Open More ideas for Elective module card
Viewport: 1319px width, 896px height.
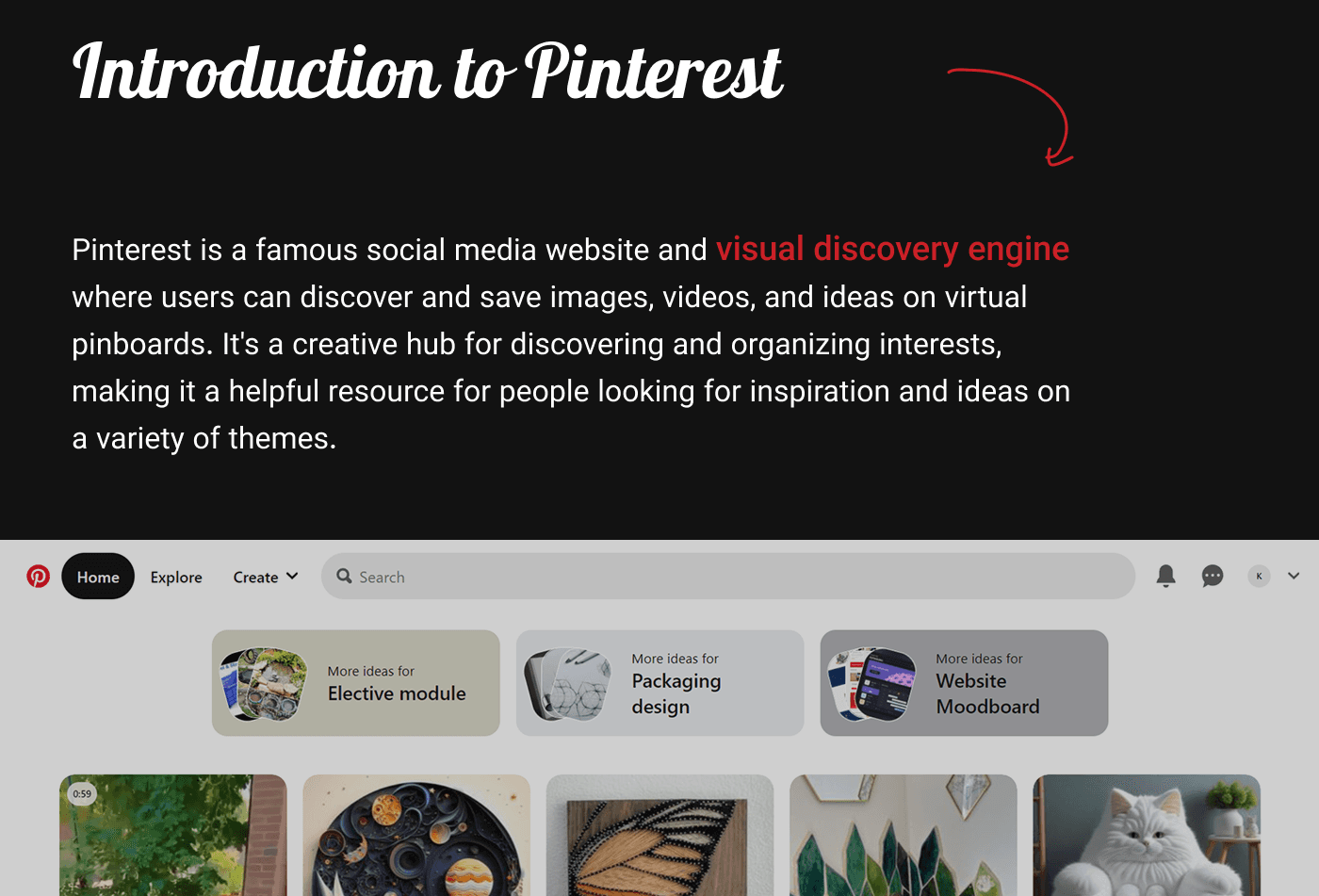(356, 683)
